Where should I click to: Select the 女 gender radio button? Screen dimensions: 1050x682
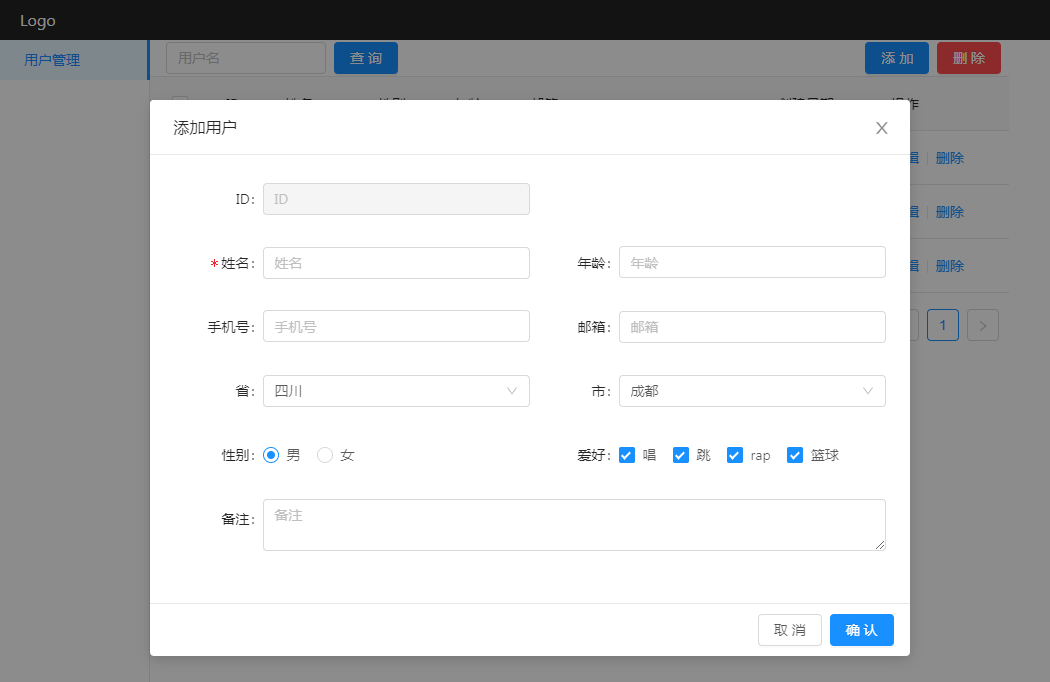(x=324, y=454)
